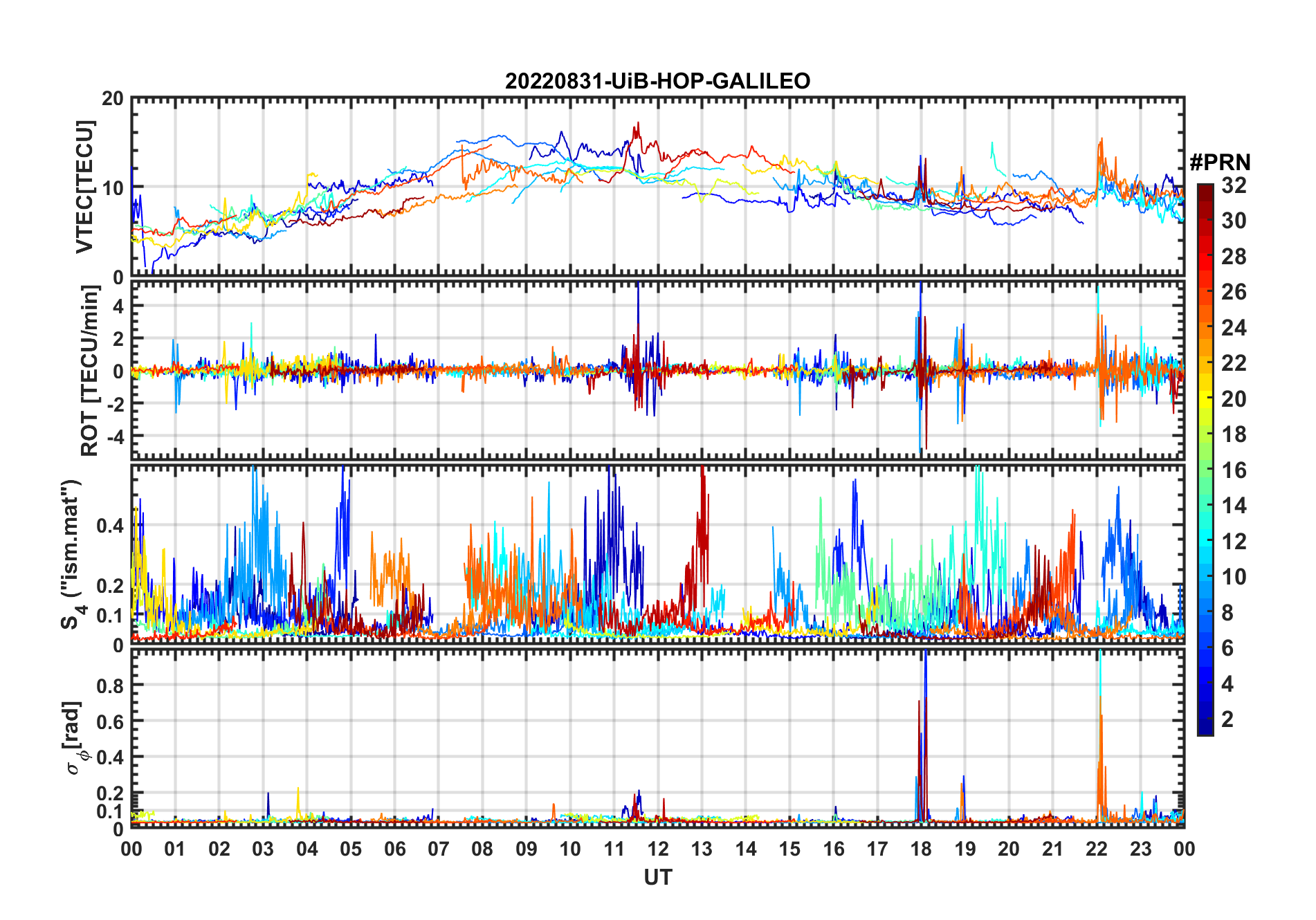The image size is (1316, 920).
Task: Select the "VTEC[TECU]" y-axis label
Action: (x=84, y=187)
